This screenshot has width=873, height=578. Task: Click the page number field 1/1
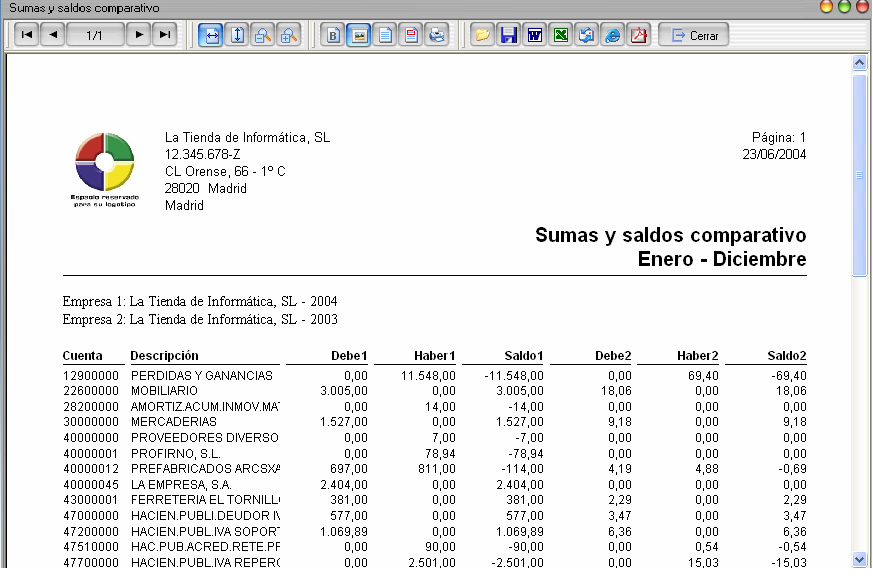point(96,35)
